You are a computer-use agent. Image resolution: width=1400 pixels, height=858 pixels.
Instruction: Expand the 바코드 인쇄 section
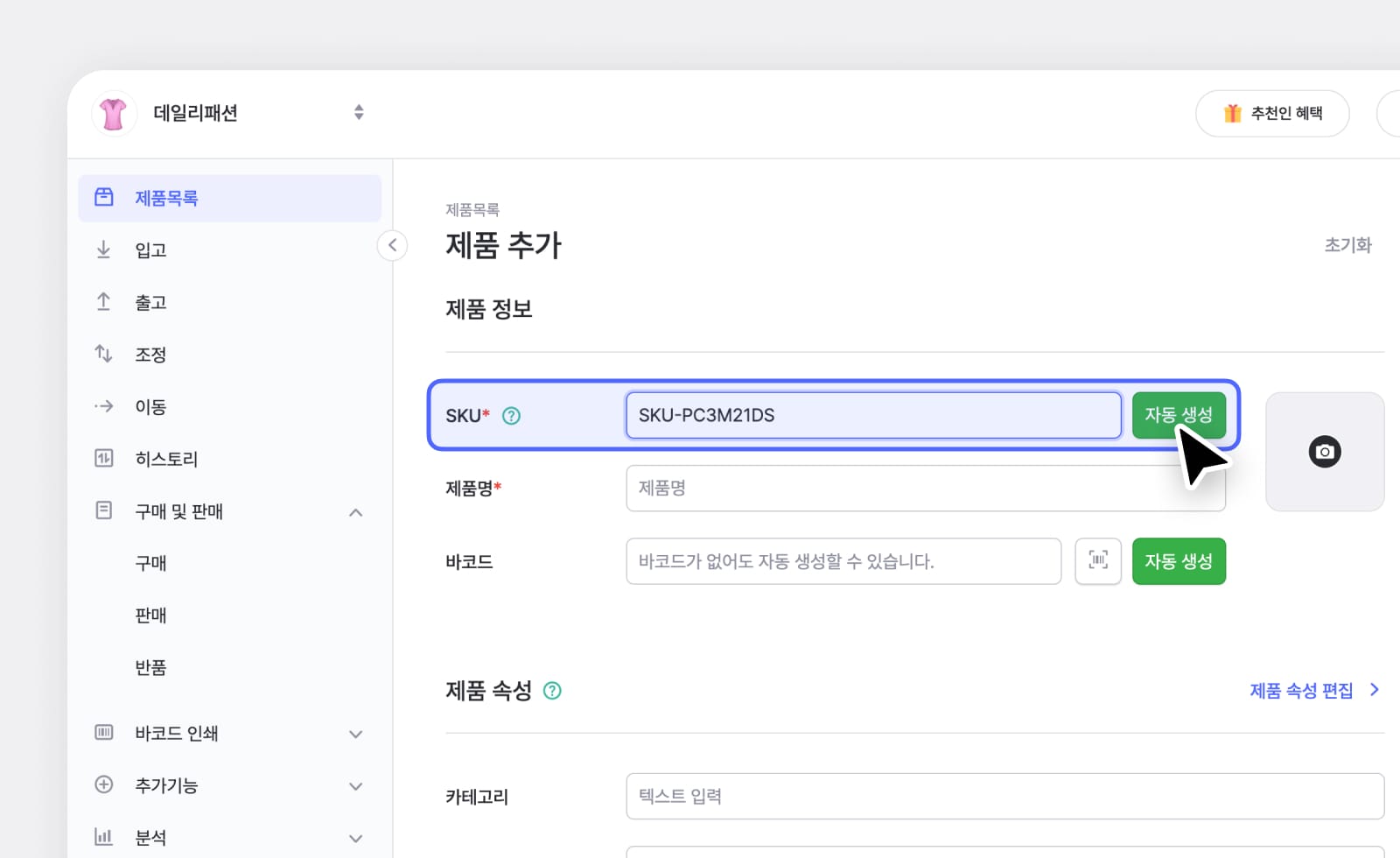(x=355, y=734)
